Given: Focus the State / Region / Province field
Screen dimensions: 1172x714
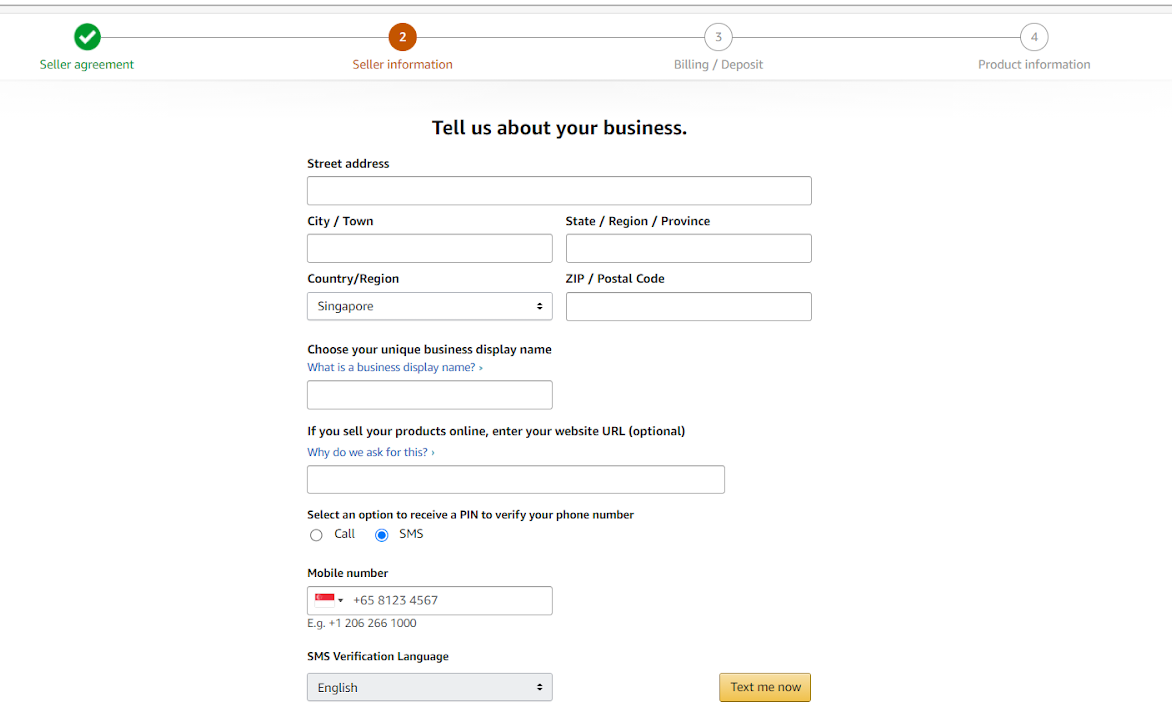Looking at the screenshot, I should pyautogui.click(x=688, y=248).
